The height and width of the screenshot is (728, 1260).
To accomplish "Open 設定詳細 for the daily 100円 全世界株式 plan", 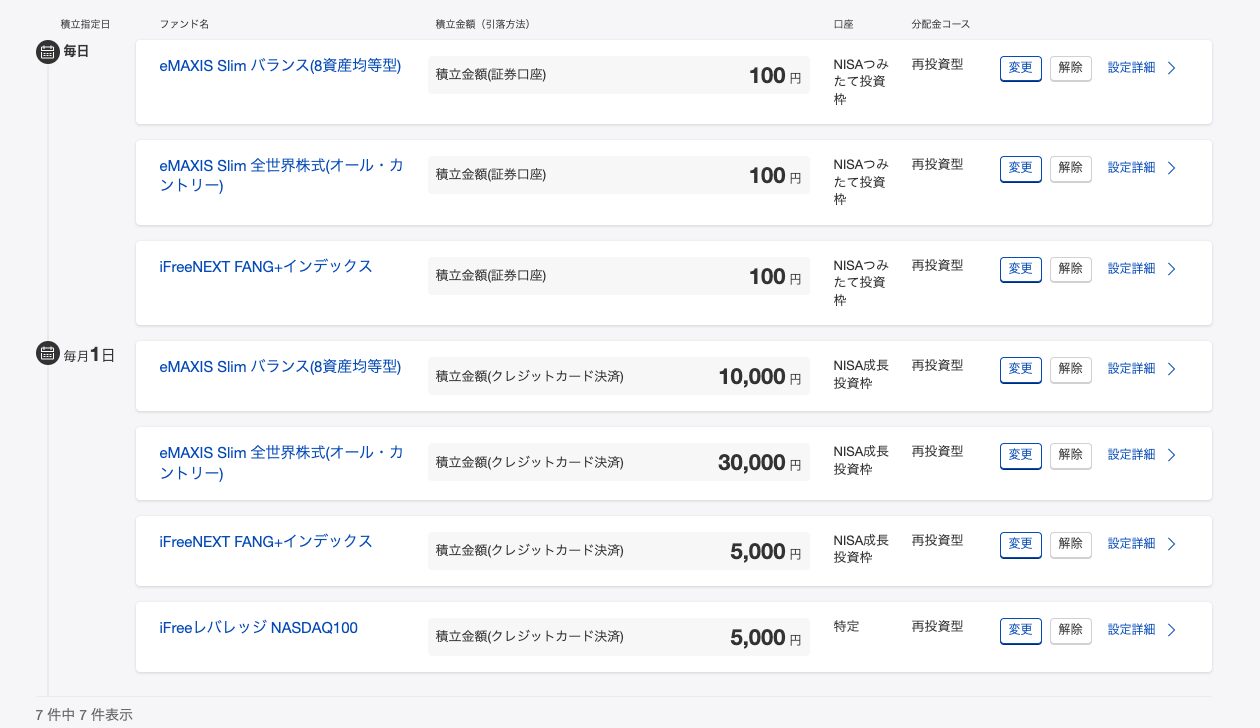I will pyautogui.click(x=1131, y=168).
